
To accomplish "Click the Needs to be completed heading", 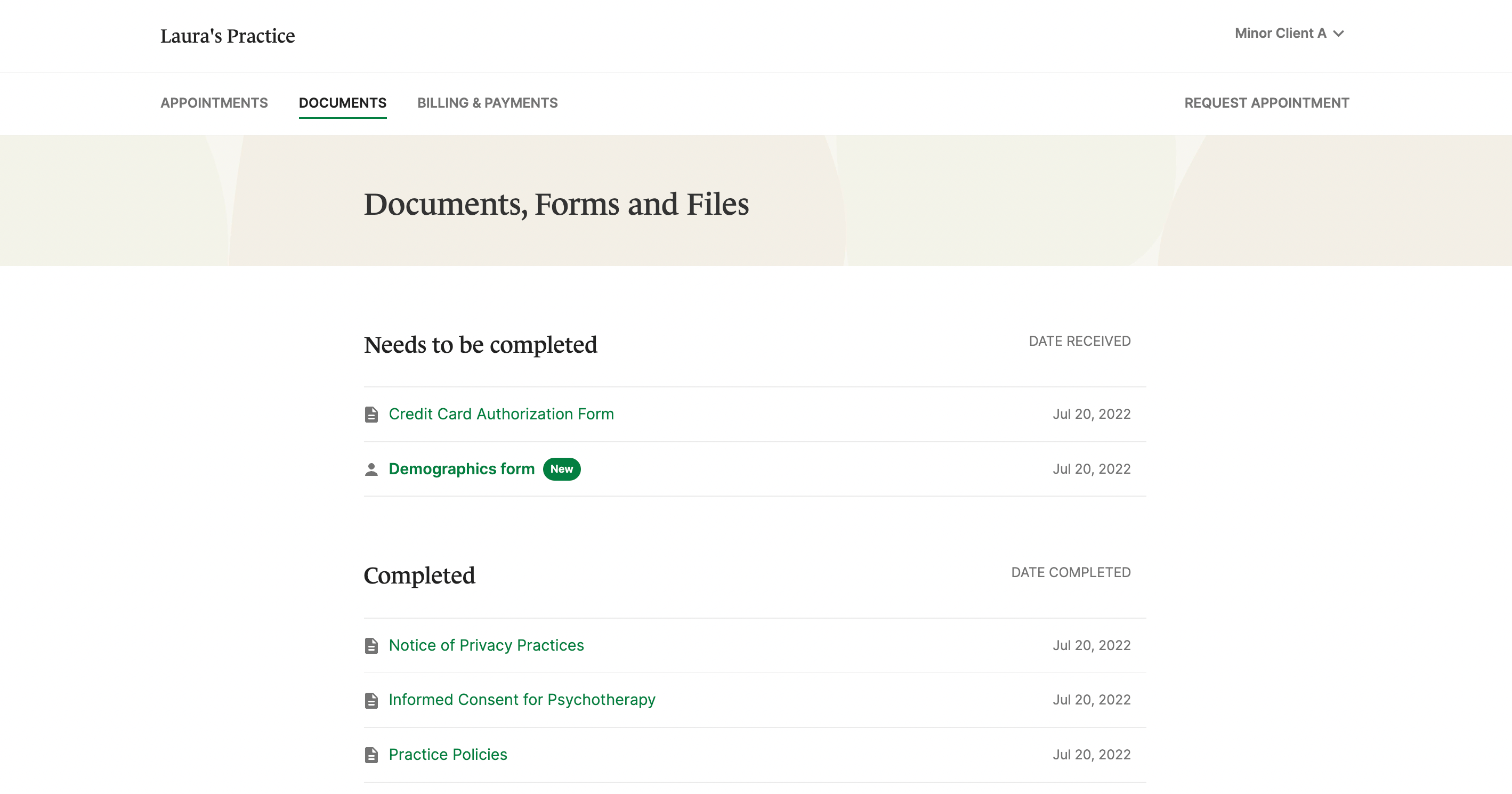I will [481, 345].
